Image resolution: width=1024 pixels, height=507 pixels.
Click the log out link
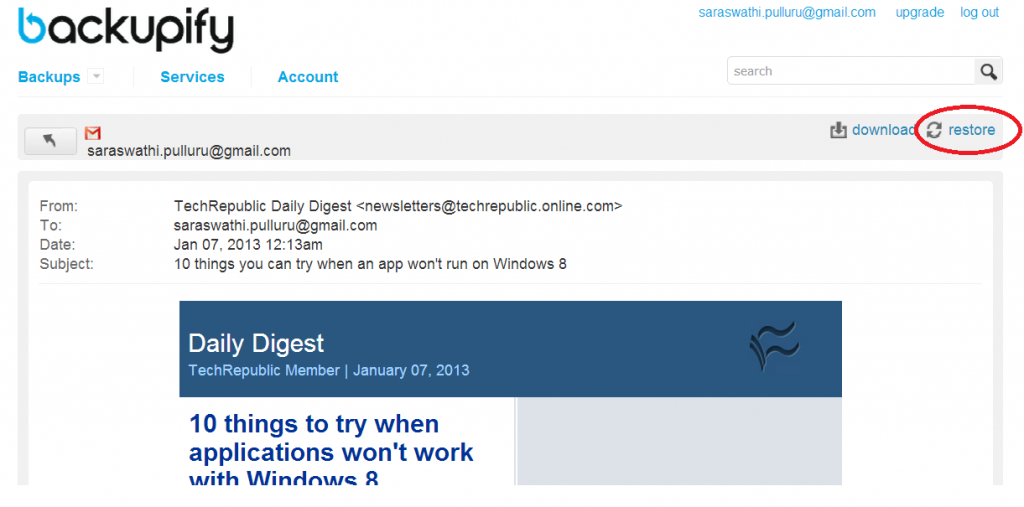980,12
